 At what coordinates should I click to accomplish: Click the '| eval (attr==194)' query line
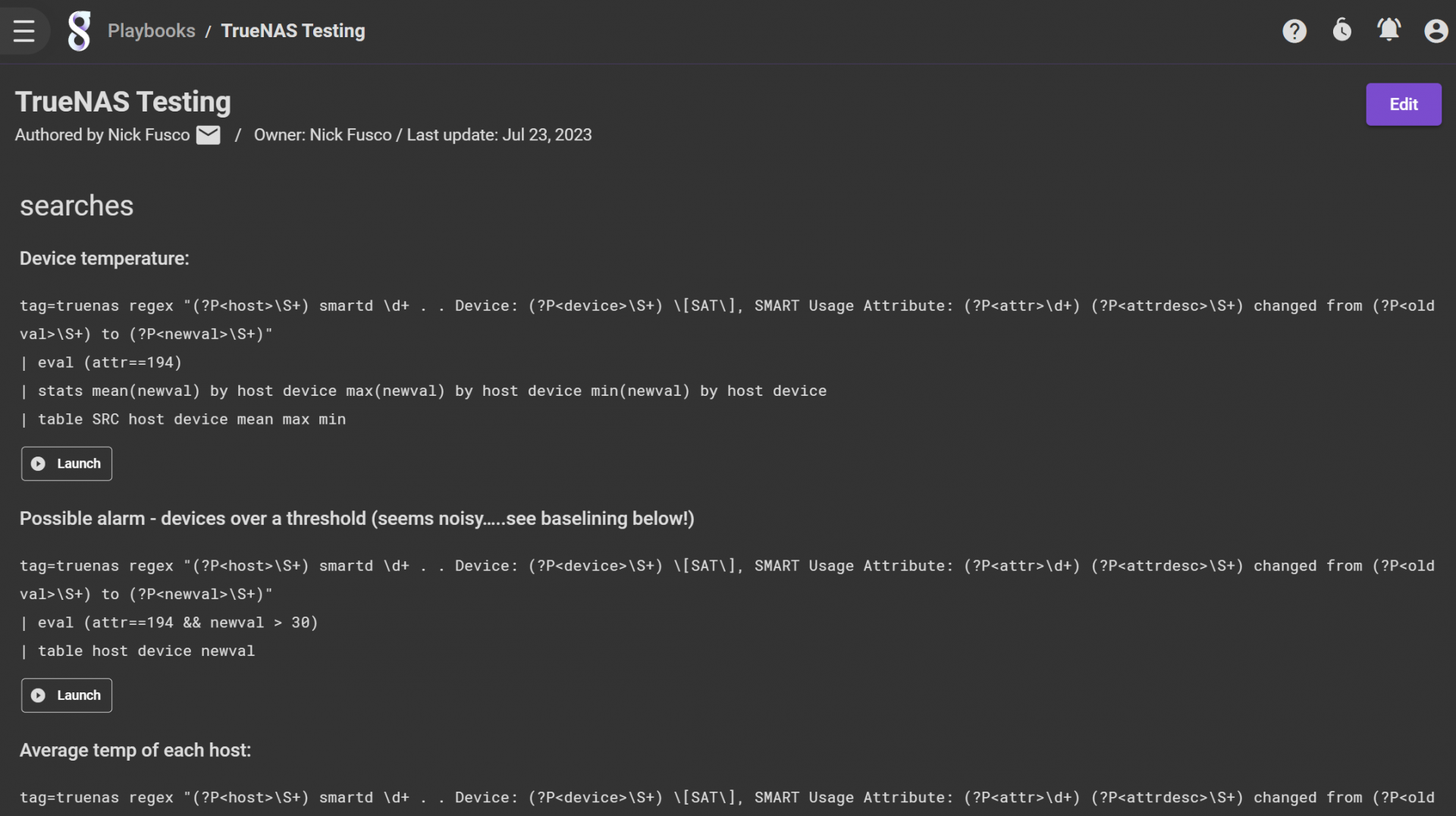point(101,362)
